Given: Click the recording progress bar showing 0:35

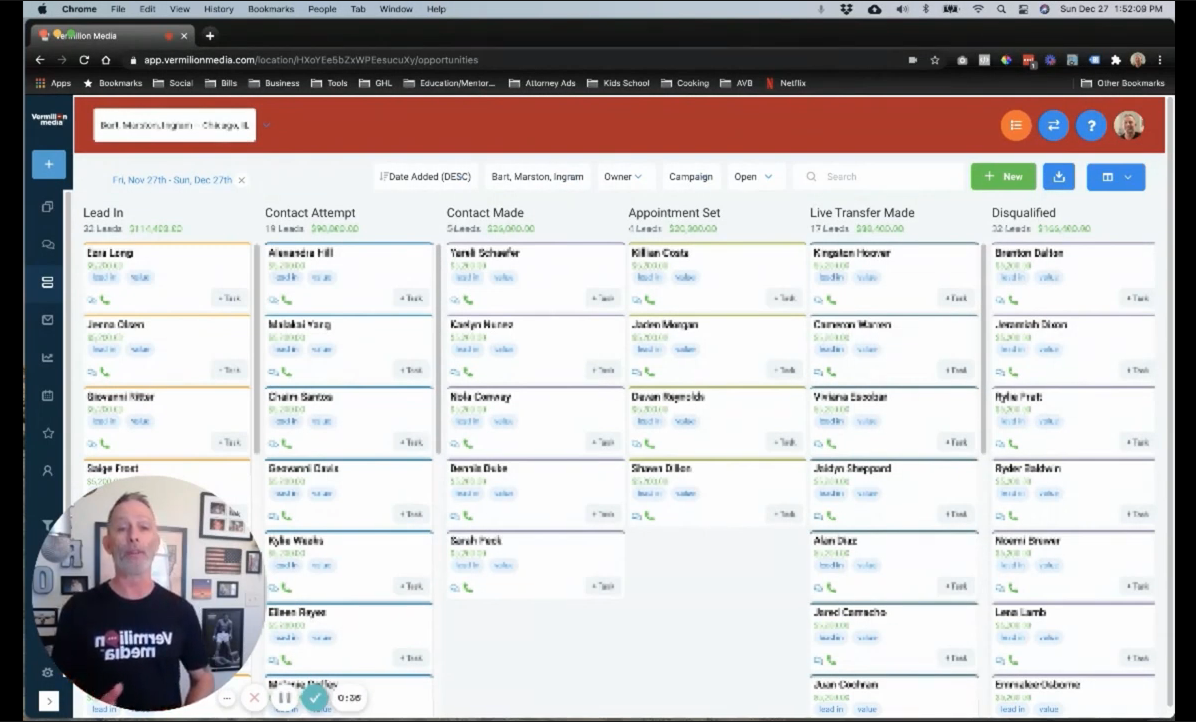Looking at the screenshot, I should point(349,697).
